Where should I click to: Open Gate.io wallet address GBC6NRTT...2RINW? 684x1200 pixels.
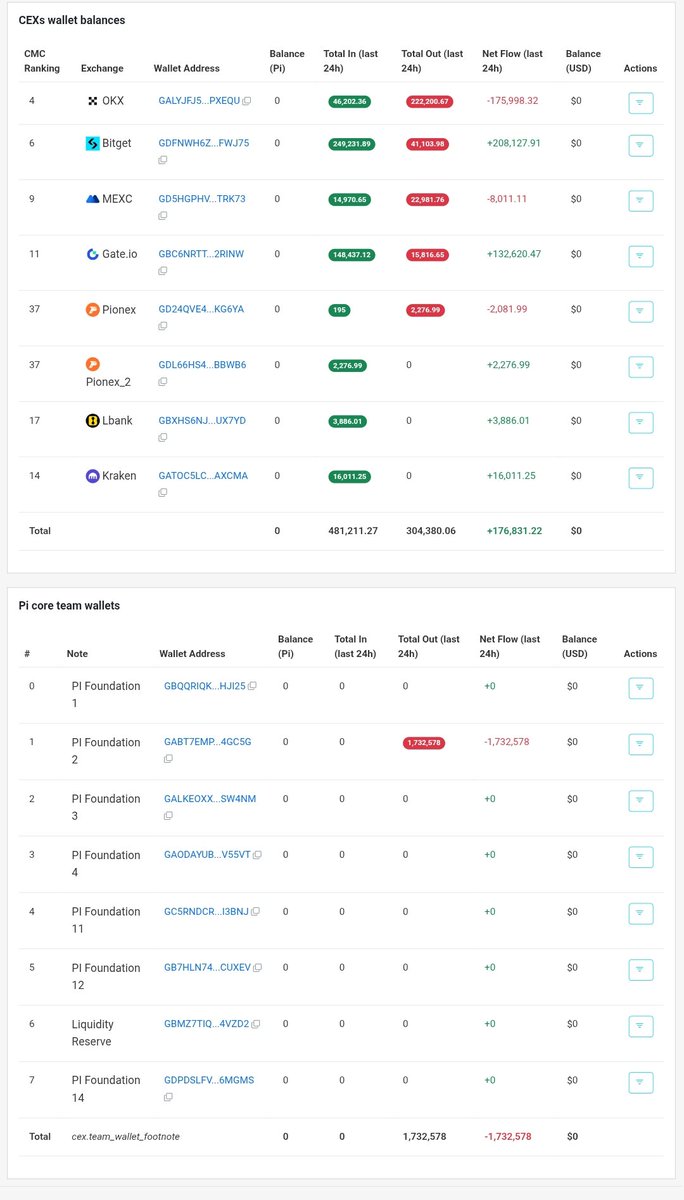pyautogui.click(x=201, y=254)
